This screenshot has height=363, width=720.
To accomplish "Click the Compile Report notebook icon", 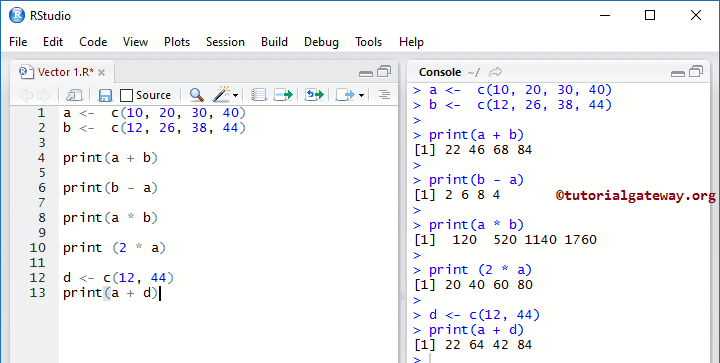I will (x=259, y=95).
